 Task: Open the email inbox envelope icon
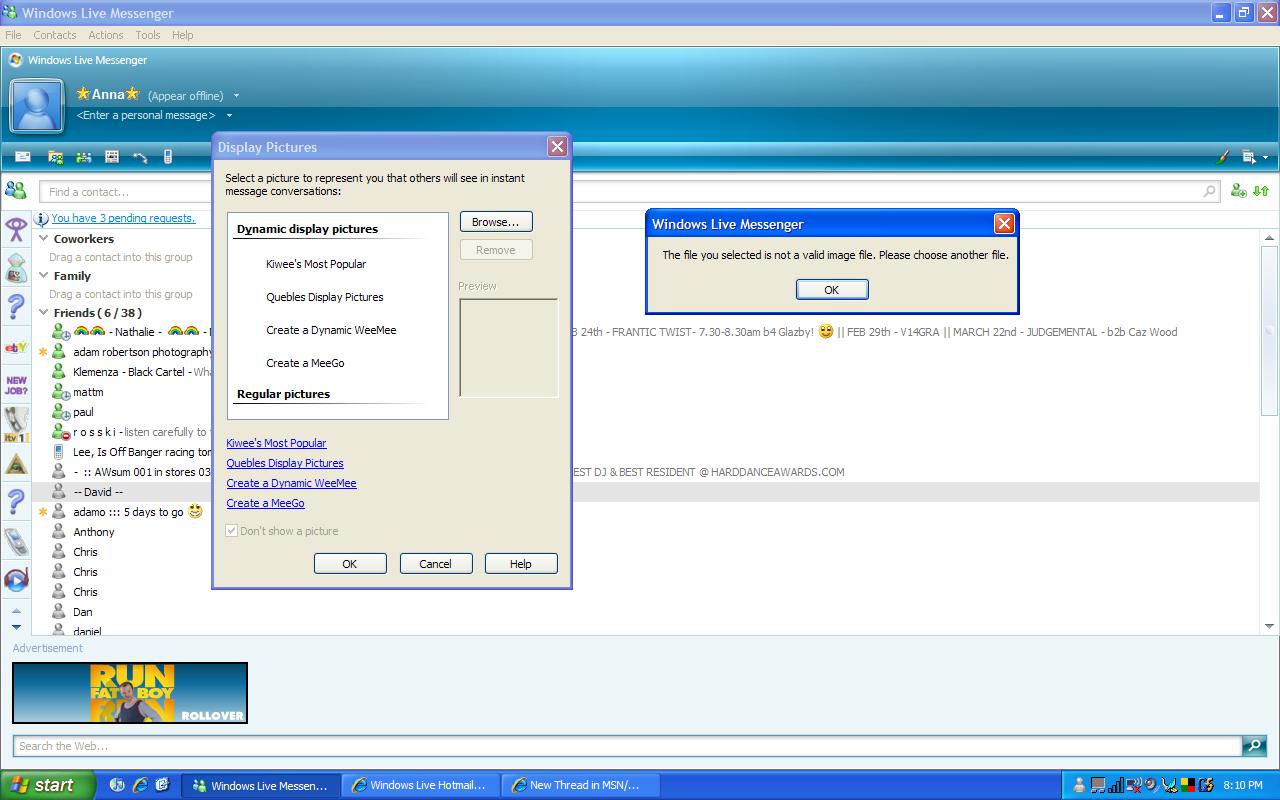(23, 157)
